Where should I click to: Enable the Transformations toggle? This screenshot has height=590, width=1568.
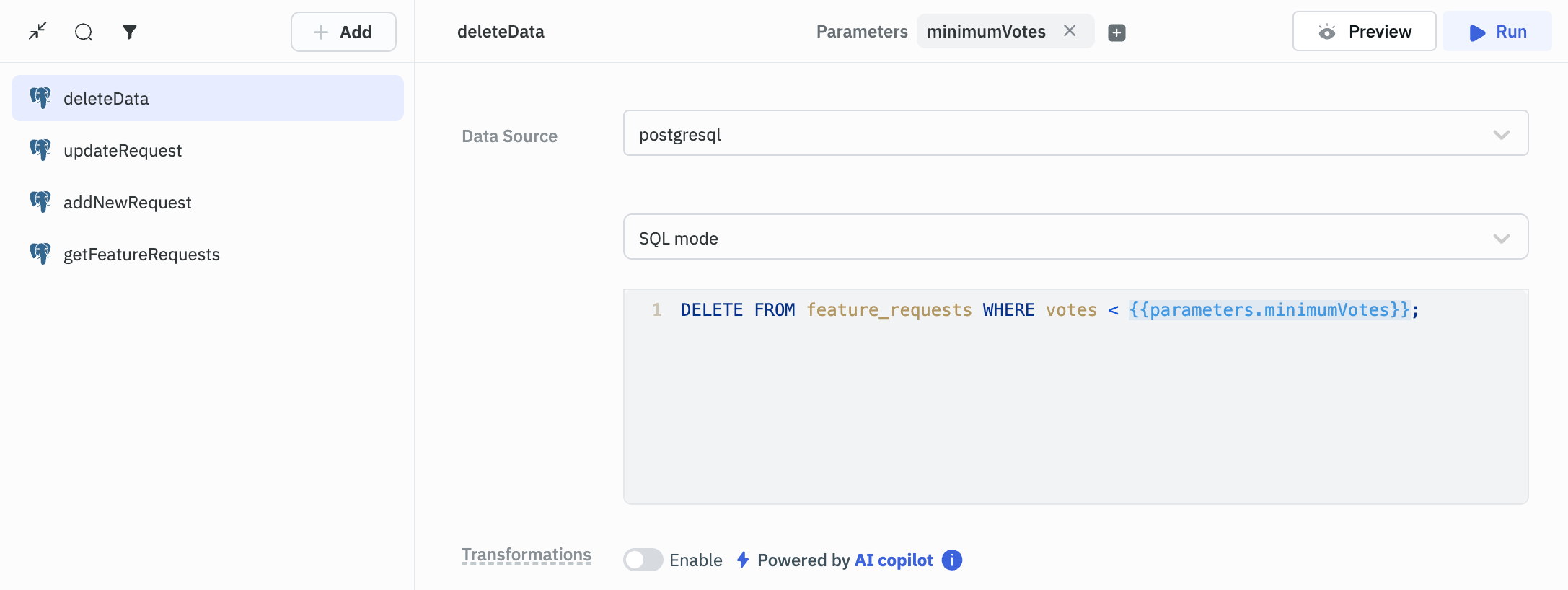(643, 560)
